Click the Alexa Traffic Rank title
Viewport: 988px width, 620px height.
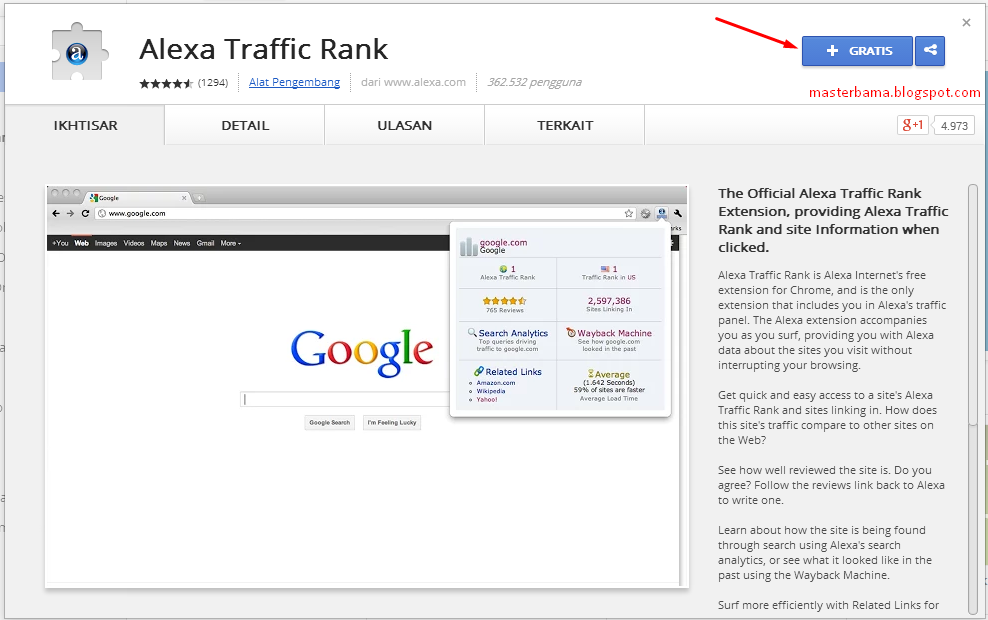pyautogui.click(x=263, y=49)
